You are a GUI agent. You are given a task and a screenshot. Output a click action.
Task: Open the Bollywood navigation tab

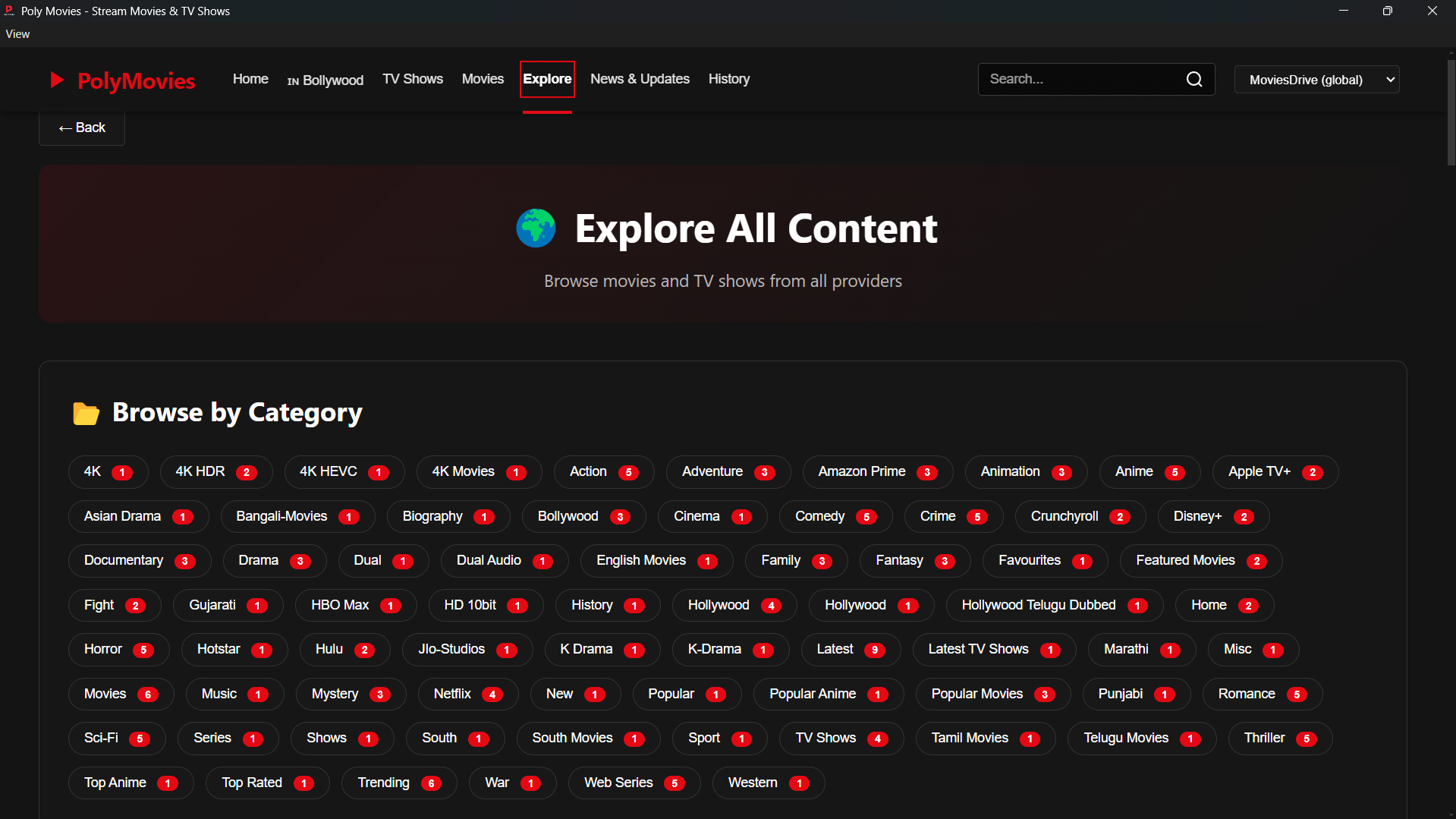point(325,80)
